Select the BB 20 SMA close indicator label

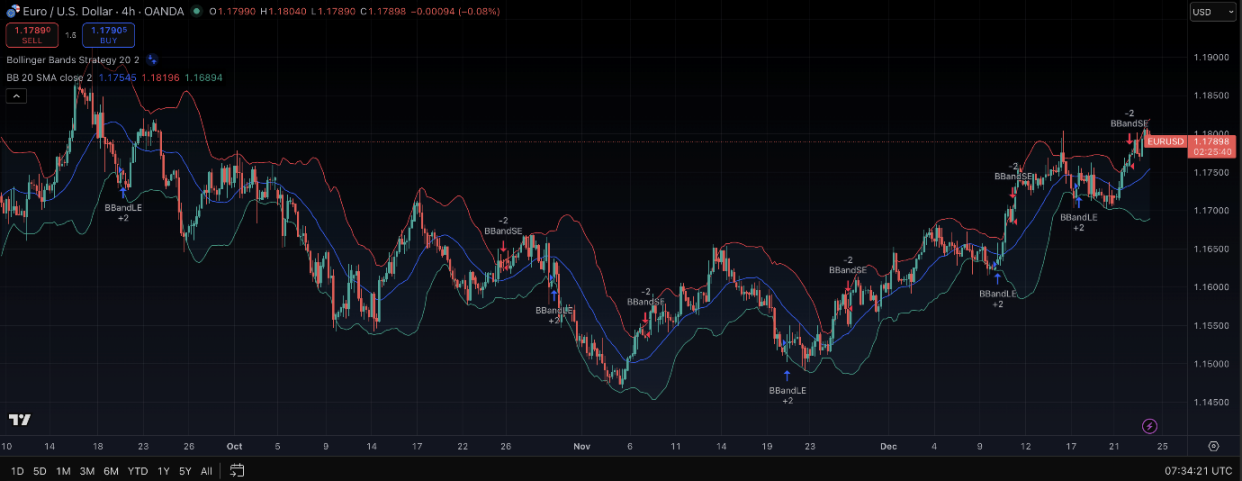tap(49, 77)
